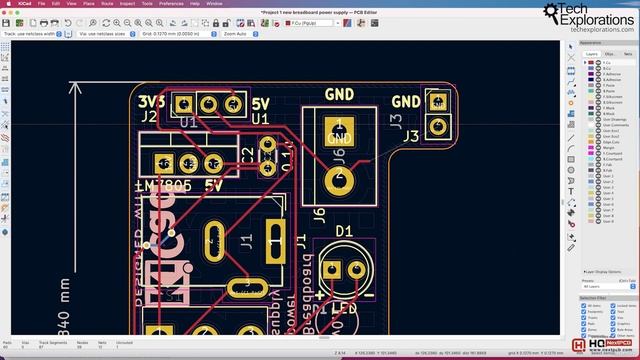This screenshot has height=360, width=640.
Task: Open the Zoom Auto dropdown
Action: [x=240, y=34]
